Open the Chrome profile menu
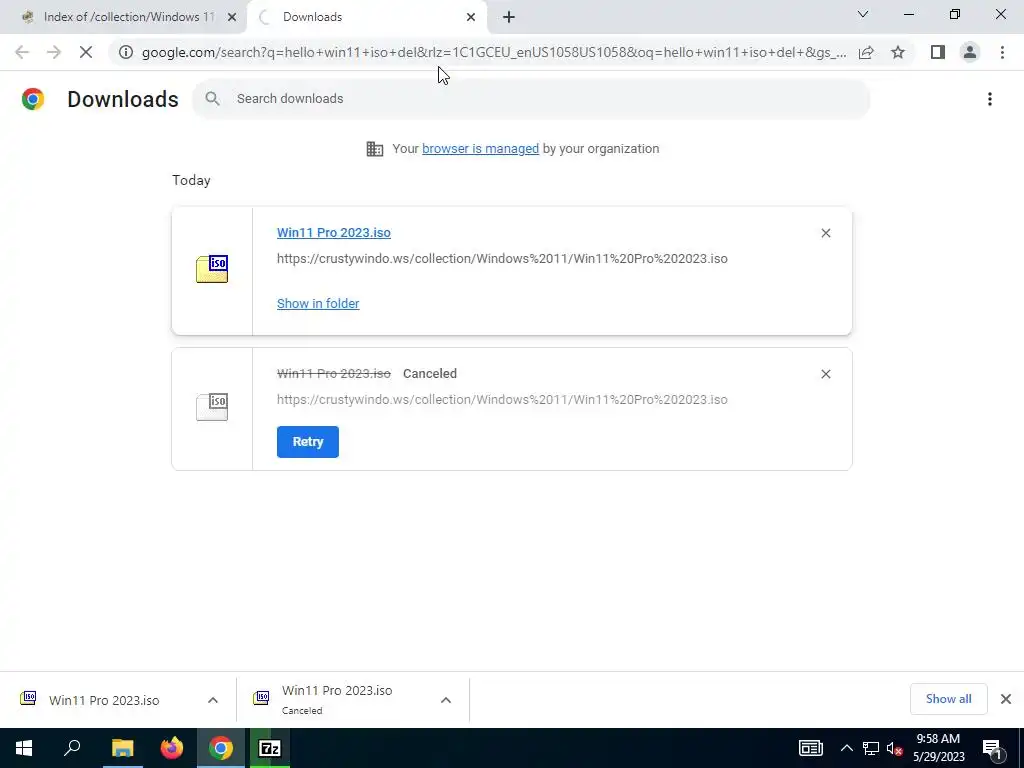Screen dimensions: 1024x768 pos(970,52)
